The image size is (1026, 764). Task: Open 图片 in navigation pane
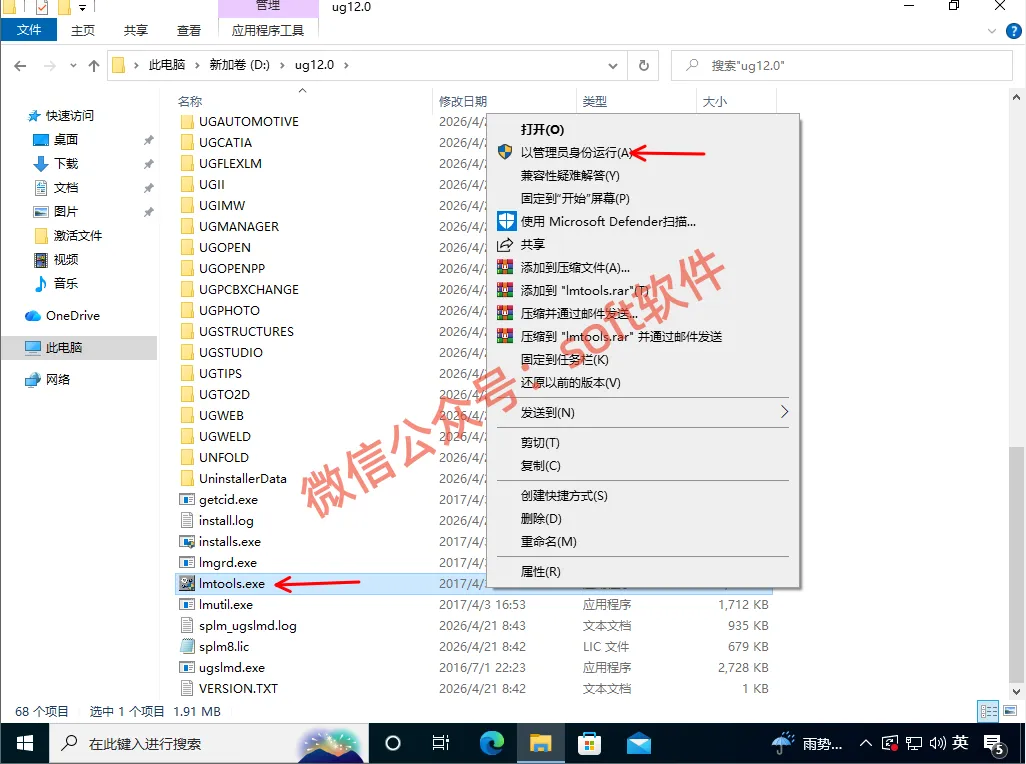point(65,211)
